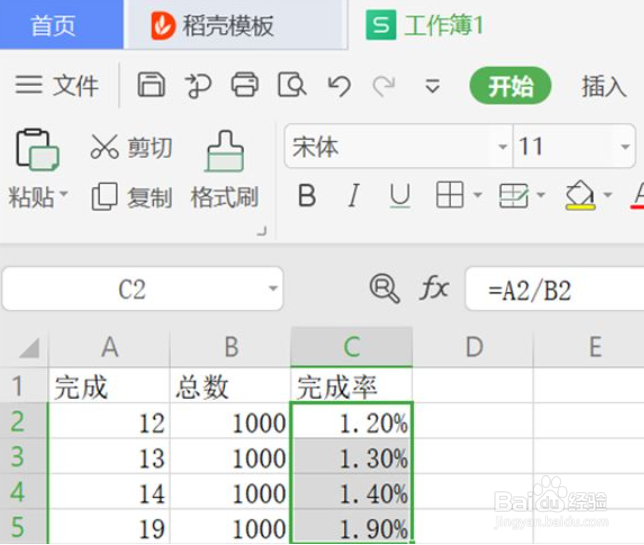Screen dimensions: 644x545
Task: Expand the font name dropdown arrow
Action: [x=502, y=147]
